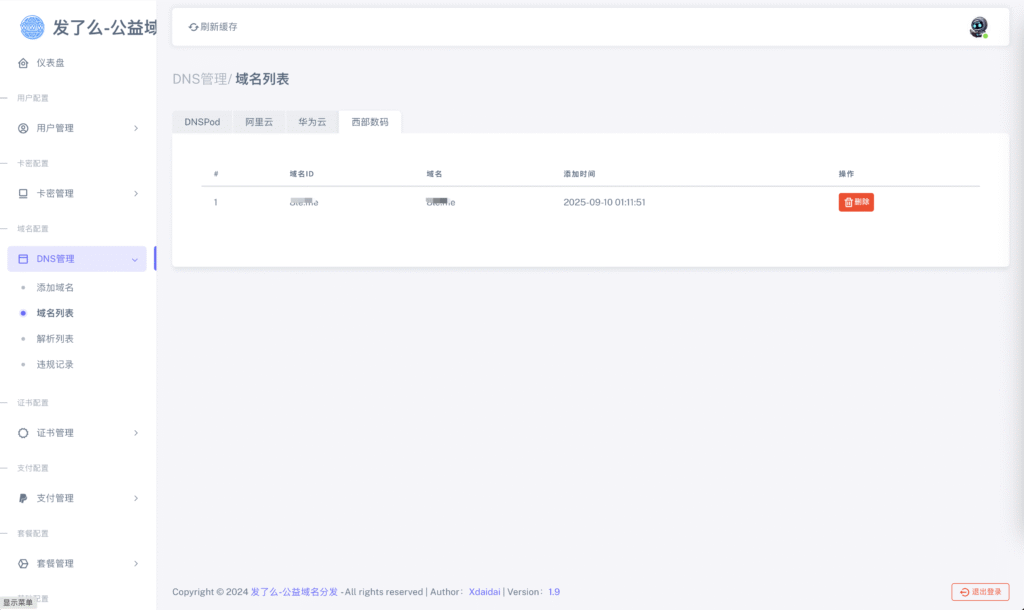Image resolution: width=1024 pixels, height=610 pixels.
Task: Open the dashboard home icon
Action: pos(23,63)
